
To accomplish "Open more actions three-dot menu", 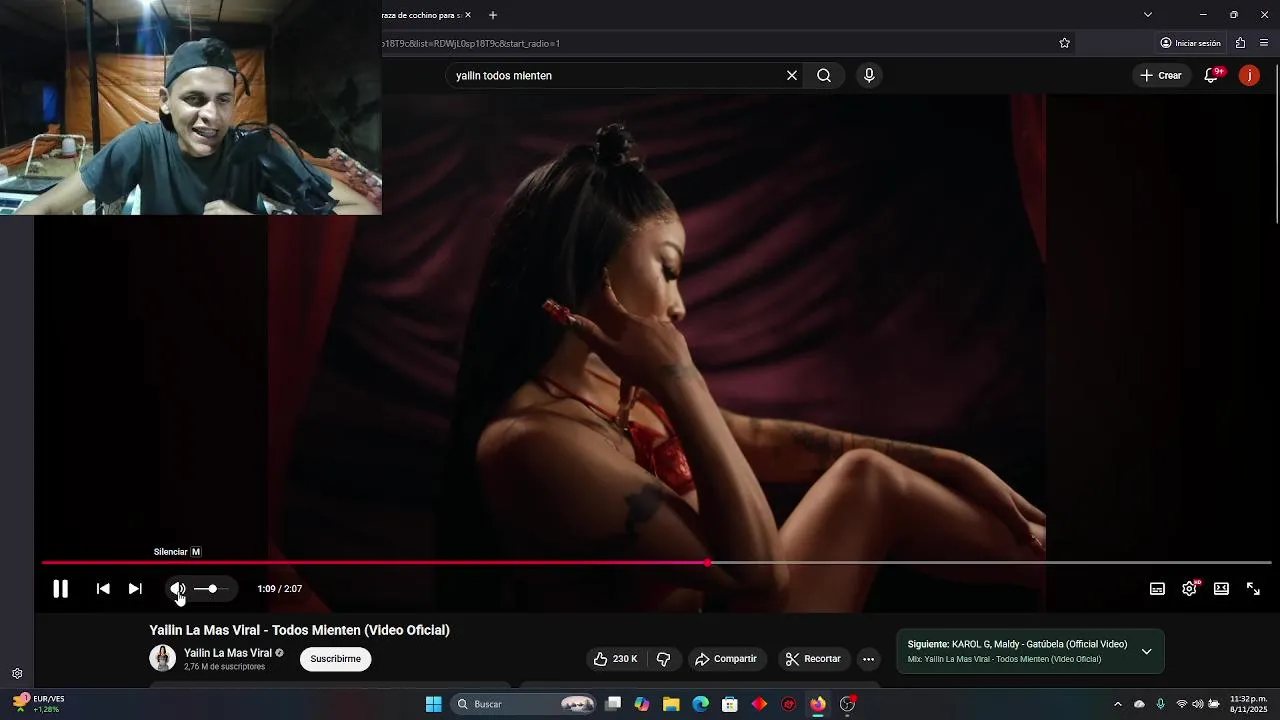I will click(868, 659).
